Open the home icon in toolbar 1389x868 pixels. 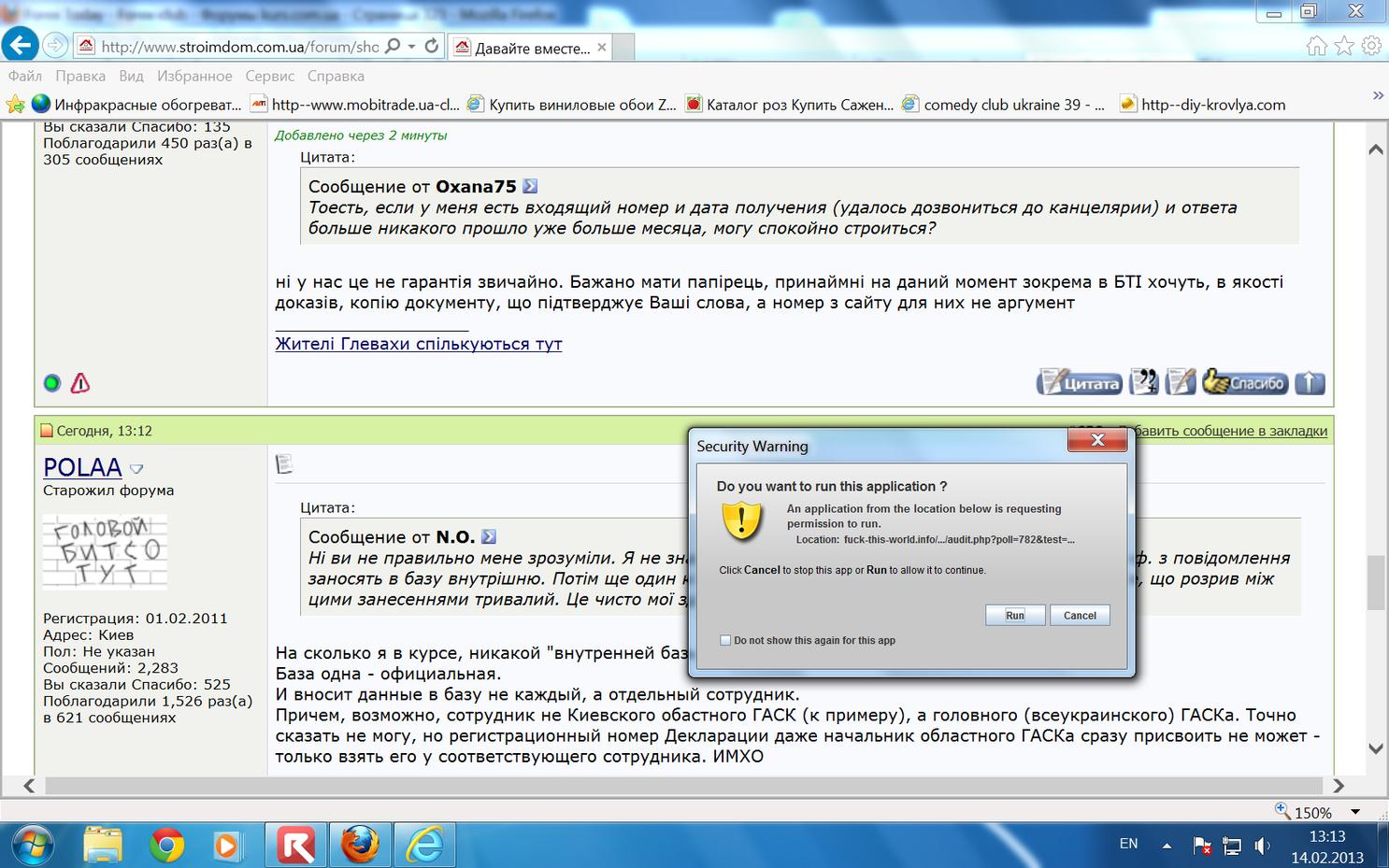tap(1316, 46)
